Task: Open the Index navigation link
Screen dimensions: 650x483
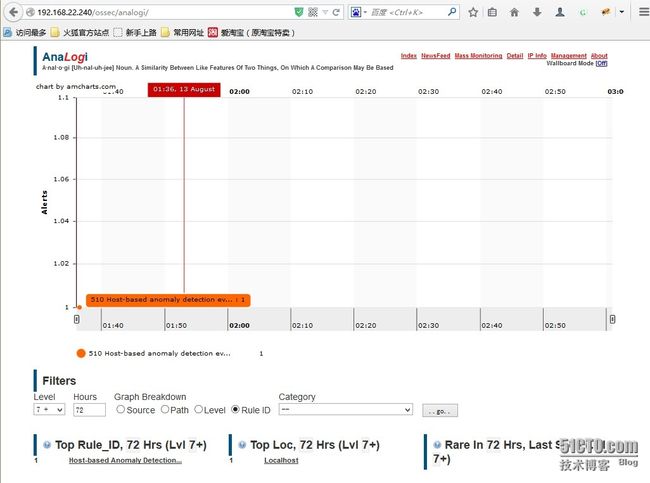Action: (408, 56)
